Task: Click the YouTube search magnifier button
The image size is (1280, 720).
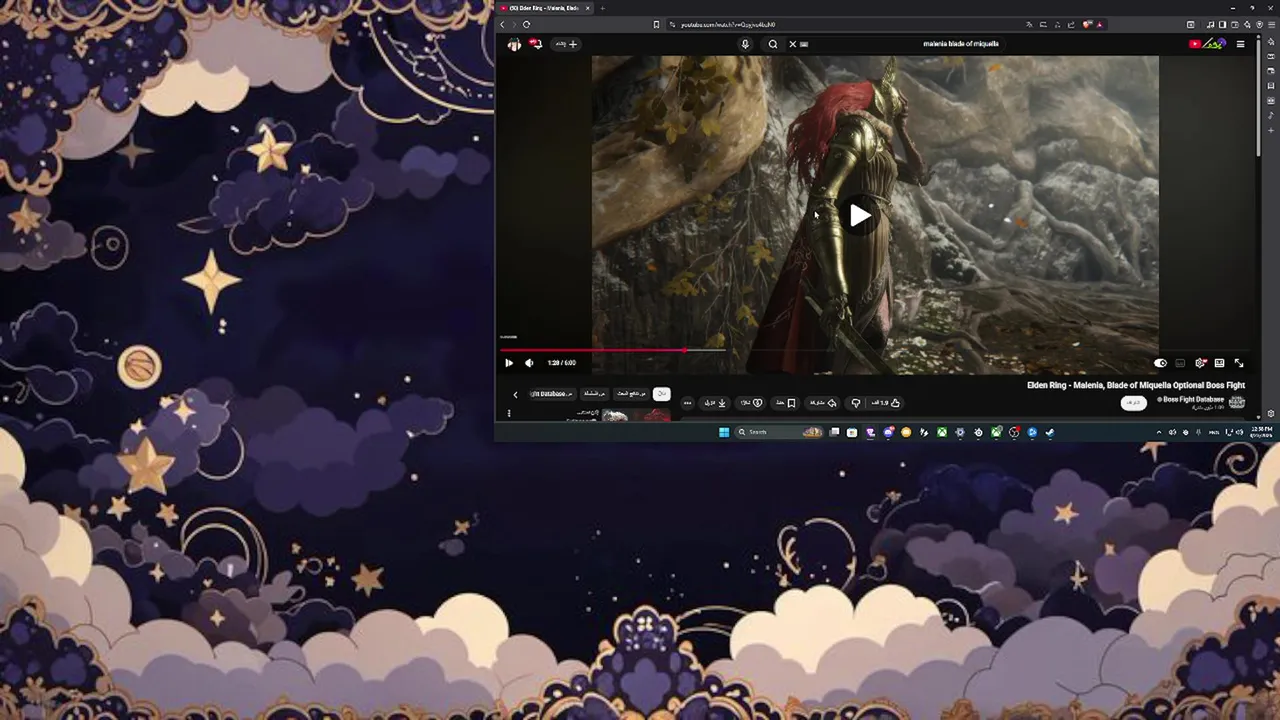Action: pos(773,44)
